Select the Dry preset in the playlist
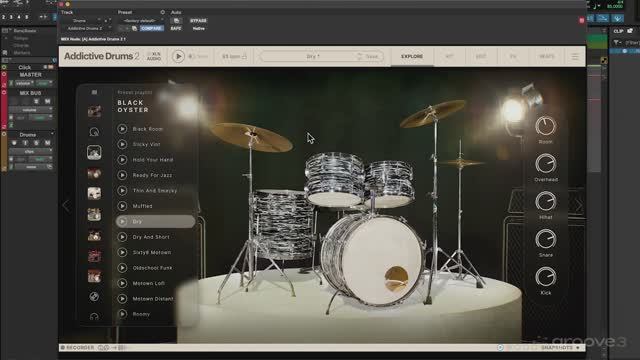Viewport: 640px width, 360px height. [156, 221]
